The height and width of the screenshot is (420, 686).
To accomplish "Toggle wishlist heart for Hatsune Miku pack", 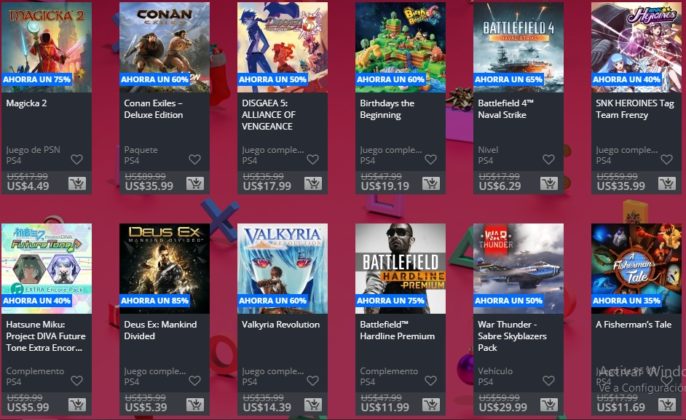I will click(x=77, y=381).
